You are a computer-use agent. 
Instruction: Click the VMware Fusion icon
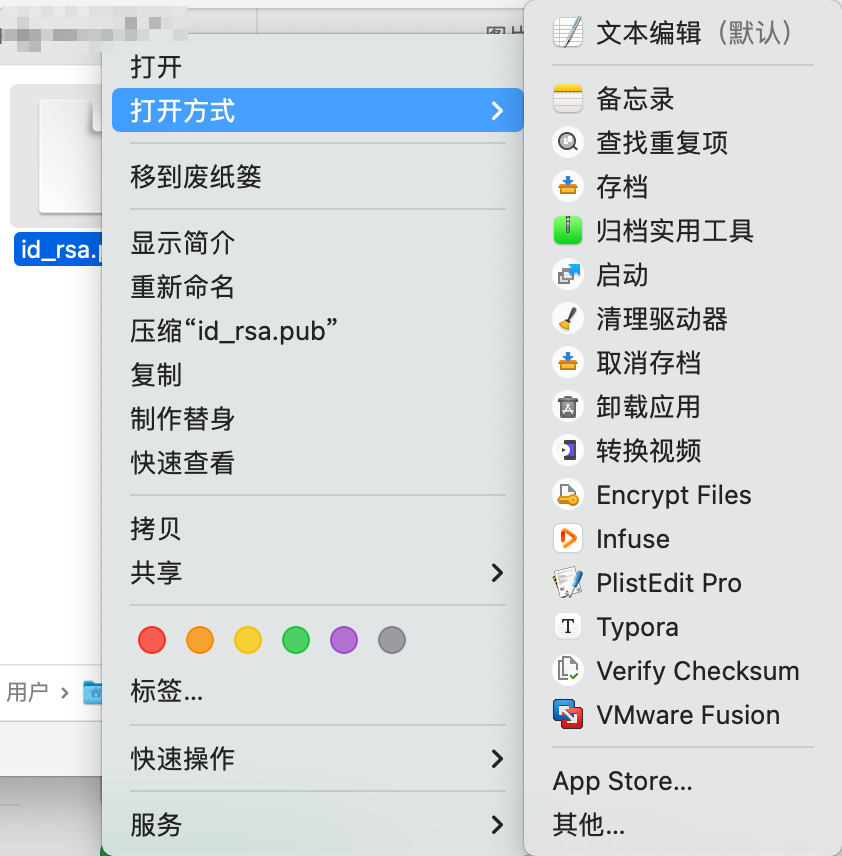pos(568,715)
